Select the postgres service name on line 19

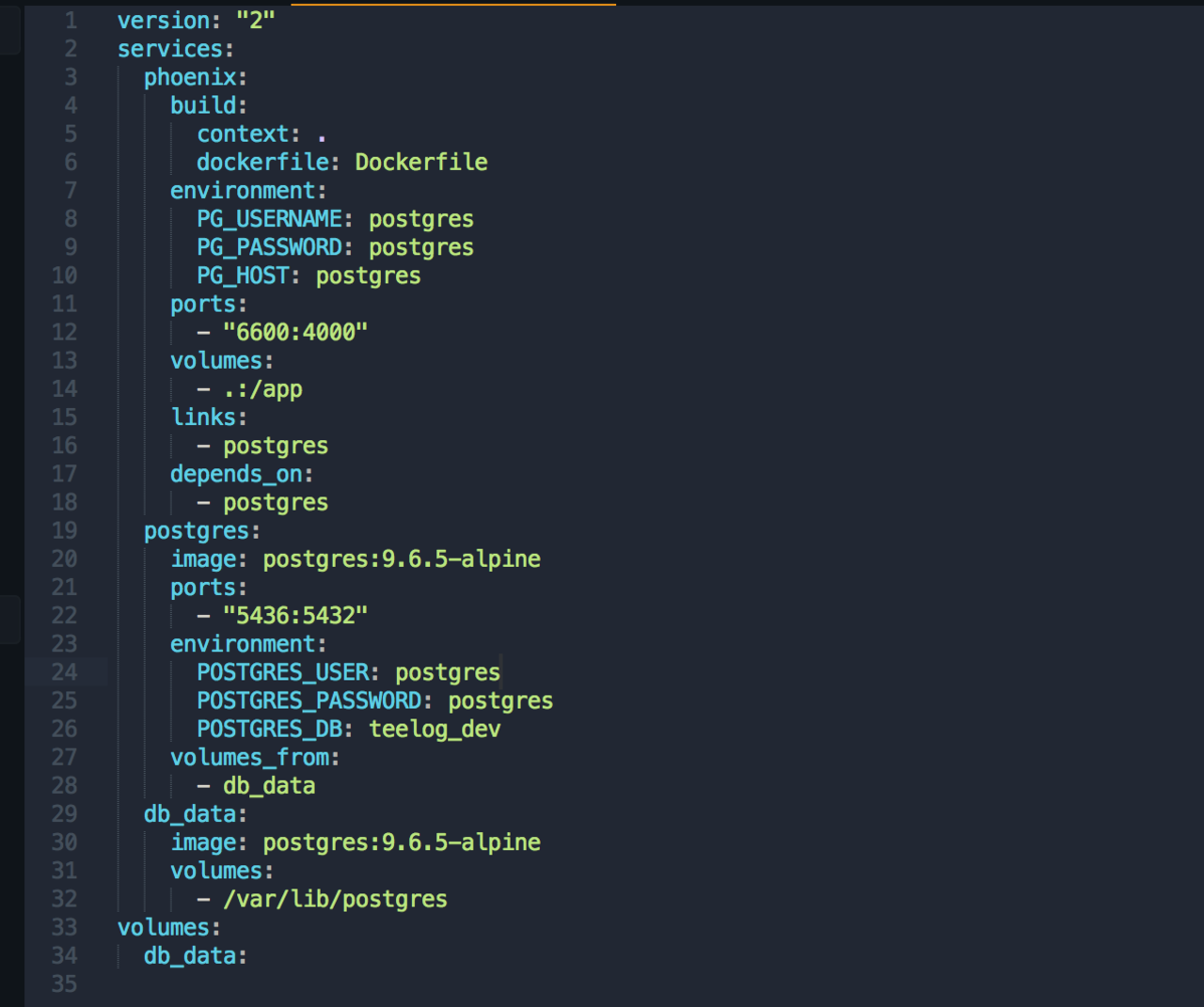tap(197, 530)
